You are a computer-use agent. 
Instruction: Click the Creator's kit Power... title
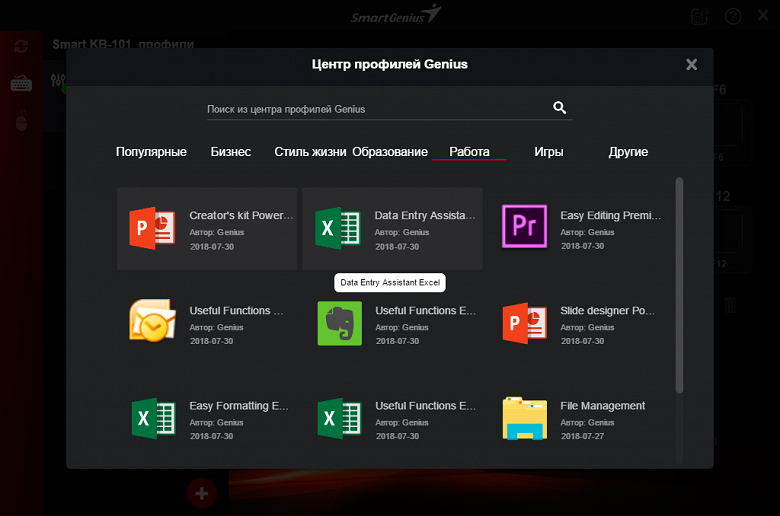(x=241, y=215)
